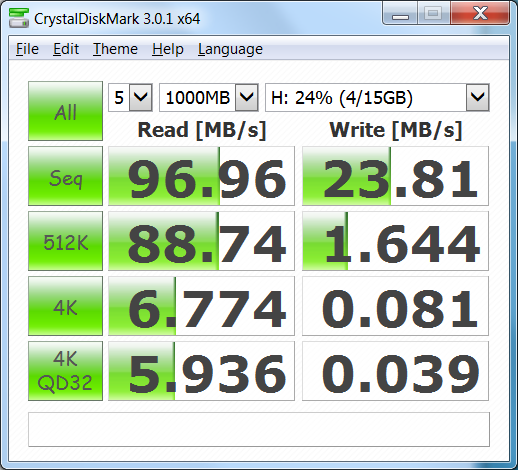Close the CrystalDiskMark window
This screenshot has width=518, height=470.
(x=480, y=14)
